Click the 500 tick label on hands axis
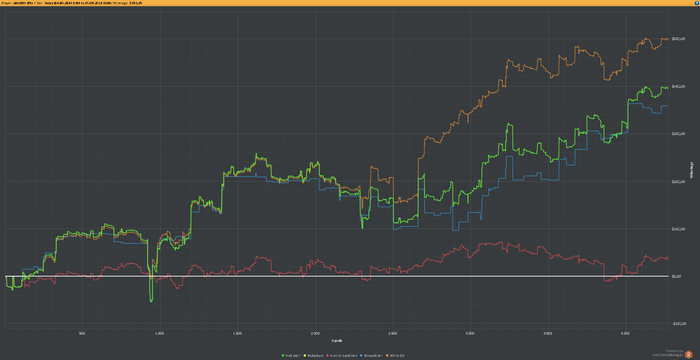700x360 pixels. coord(82,333)
